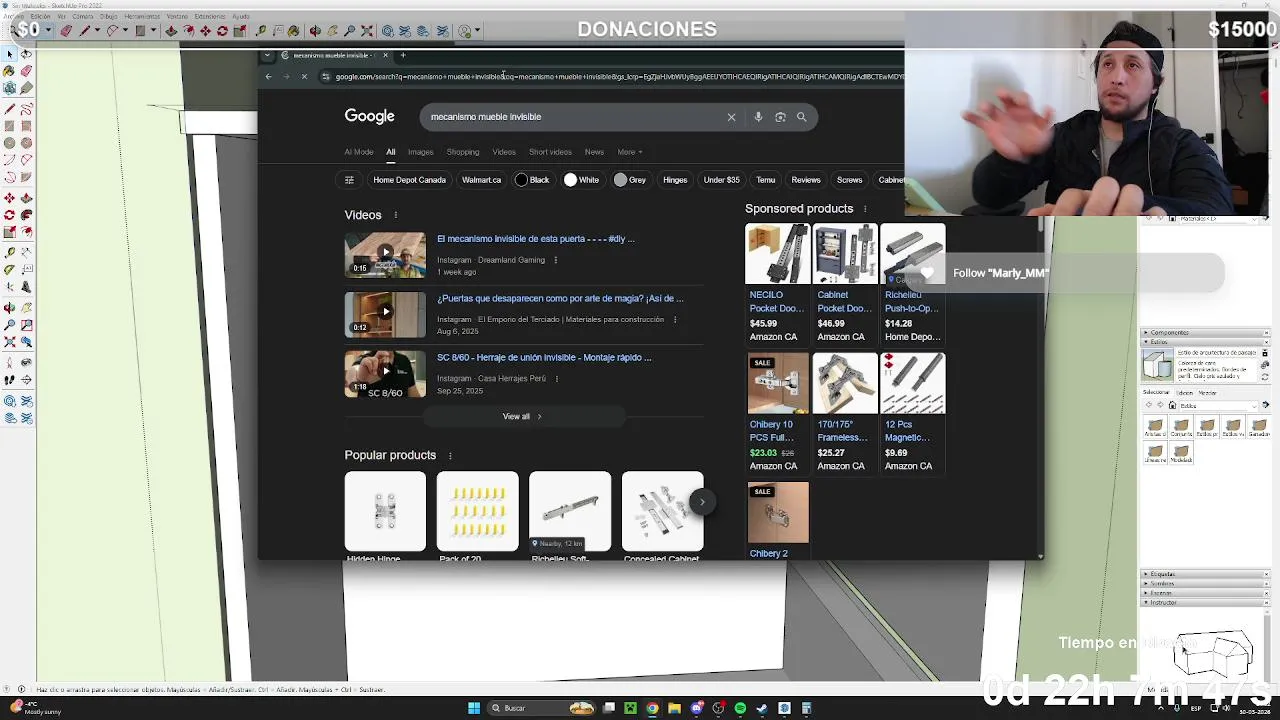Screen dimensions: 1280x720
Task: Click the Paint Bucket in left tool palette
Action: tap(9, 71)
